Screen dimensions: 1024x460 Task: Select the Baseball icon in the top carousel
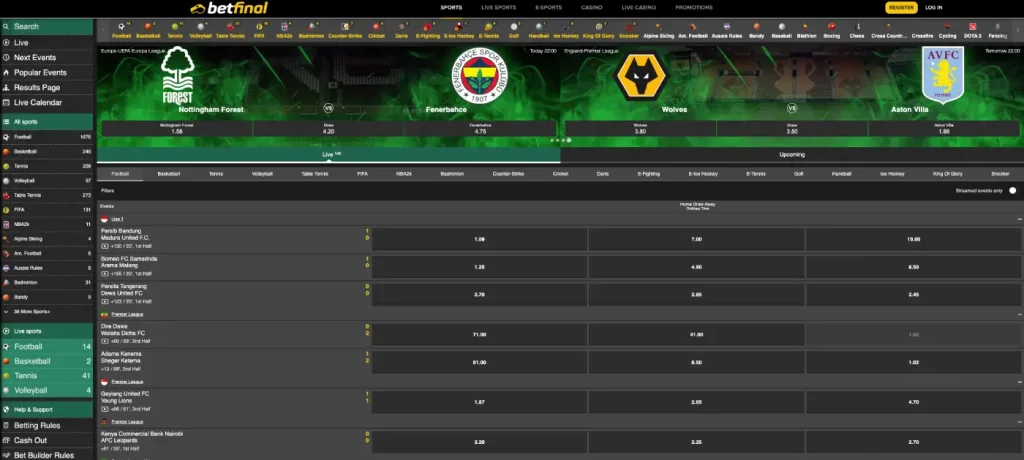781,31
